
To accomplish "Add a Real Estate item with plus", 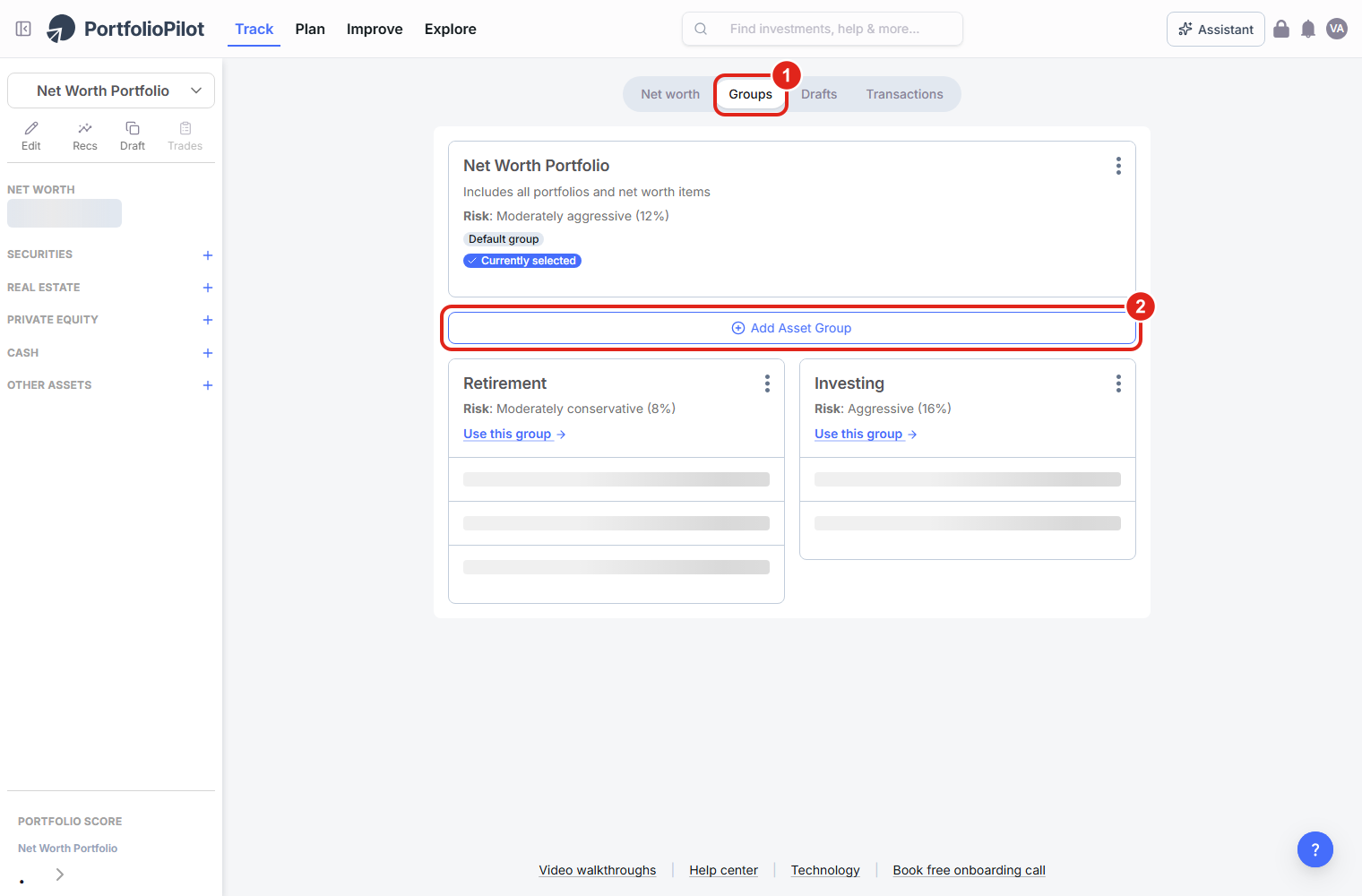I will tap(208, 288).
